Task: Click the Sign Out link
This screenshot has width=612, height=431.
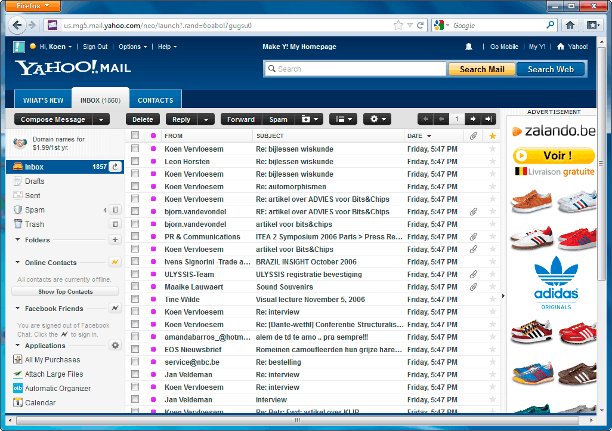Action: (x=95, y=46)
